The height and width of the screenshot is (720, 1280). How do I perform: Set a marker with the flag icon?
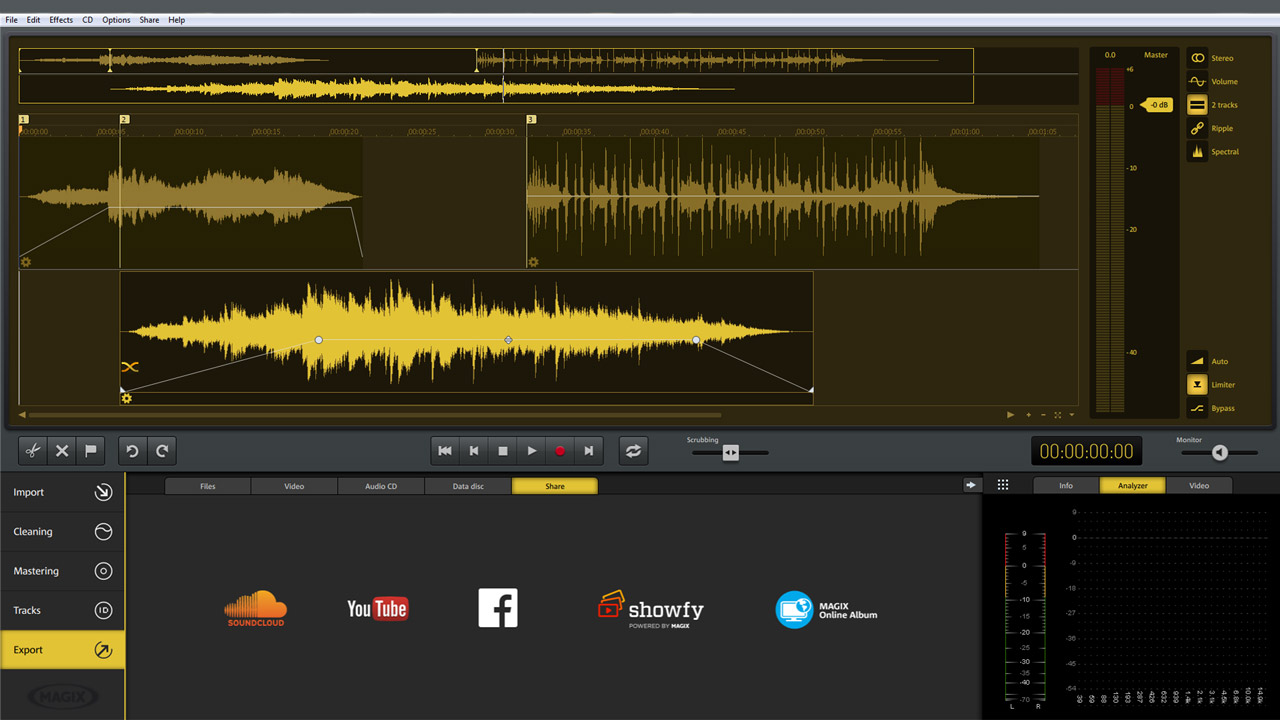click(x=90, y=450)
